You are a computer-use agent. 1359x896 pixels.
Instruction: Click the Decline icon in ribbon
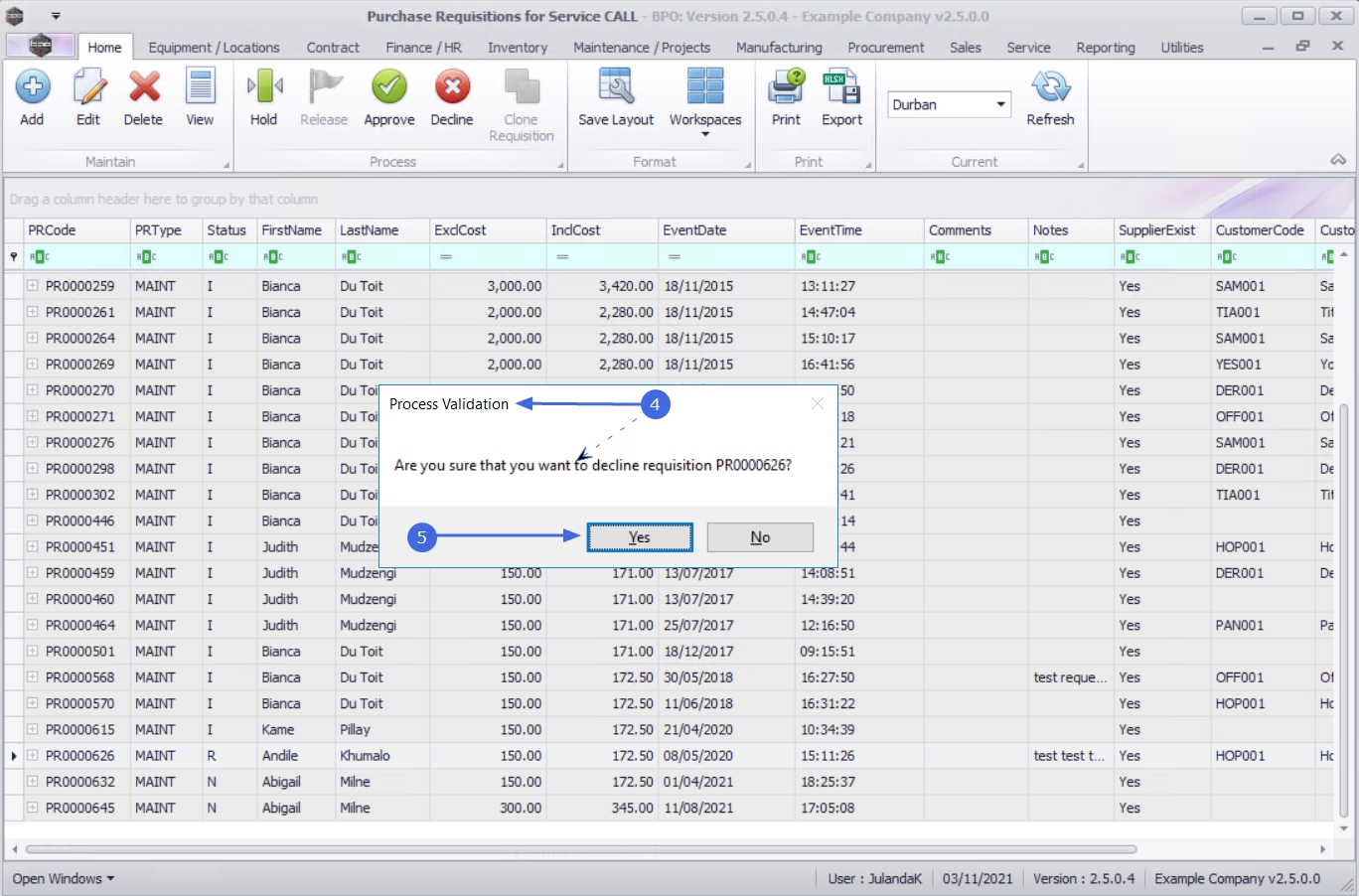tap(452, 87)
